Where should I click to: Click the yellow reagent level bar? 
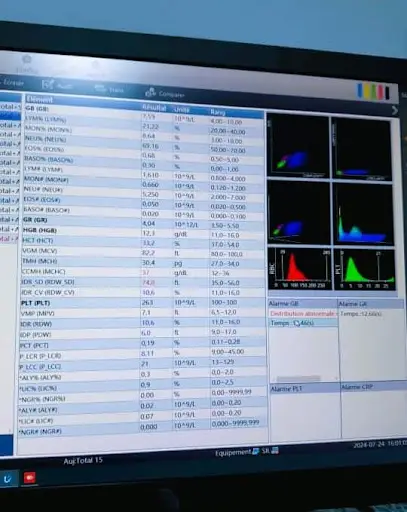[x=367, y=91]
